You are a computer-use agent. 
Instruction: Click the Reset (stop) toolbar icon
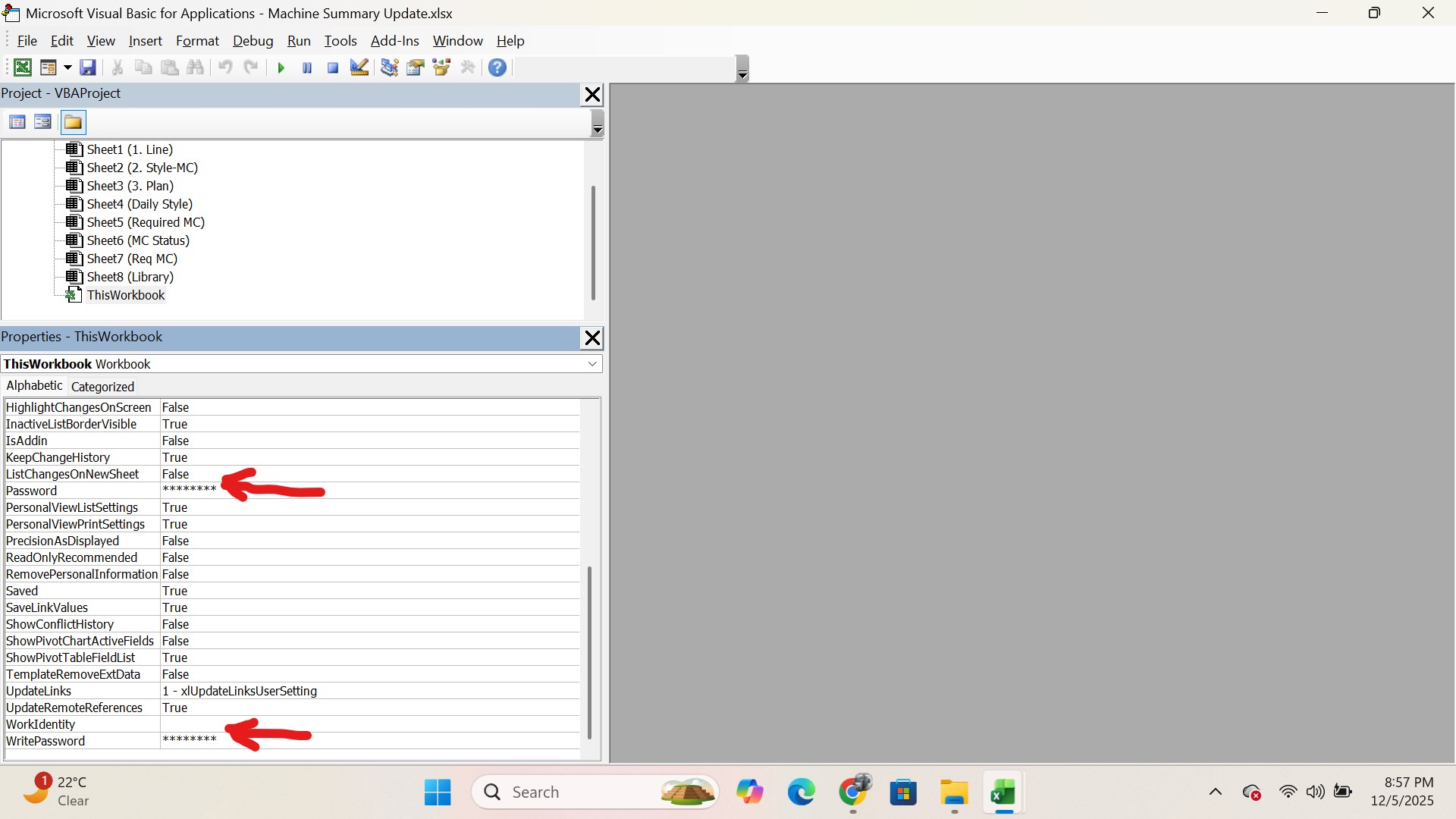click(333, 67)
